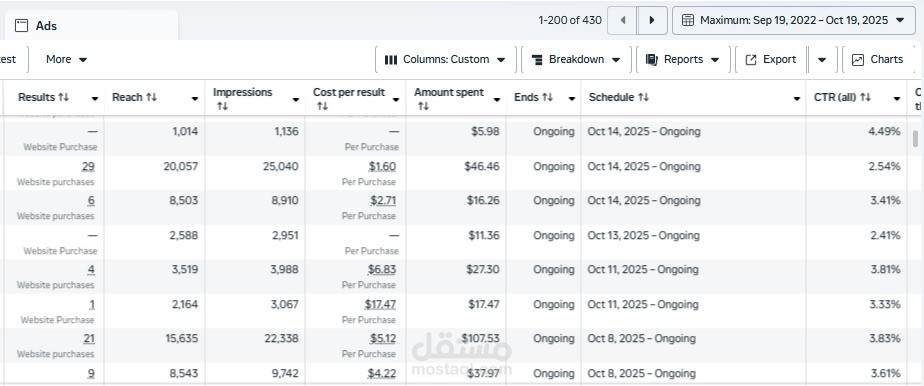Select amount spent $107.53
This screenshot has width=924, height=386.
coord(480,339)
